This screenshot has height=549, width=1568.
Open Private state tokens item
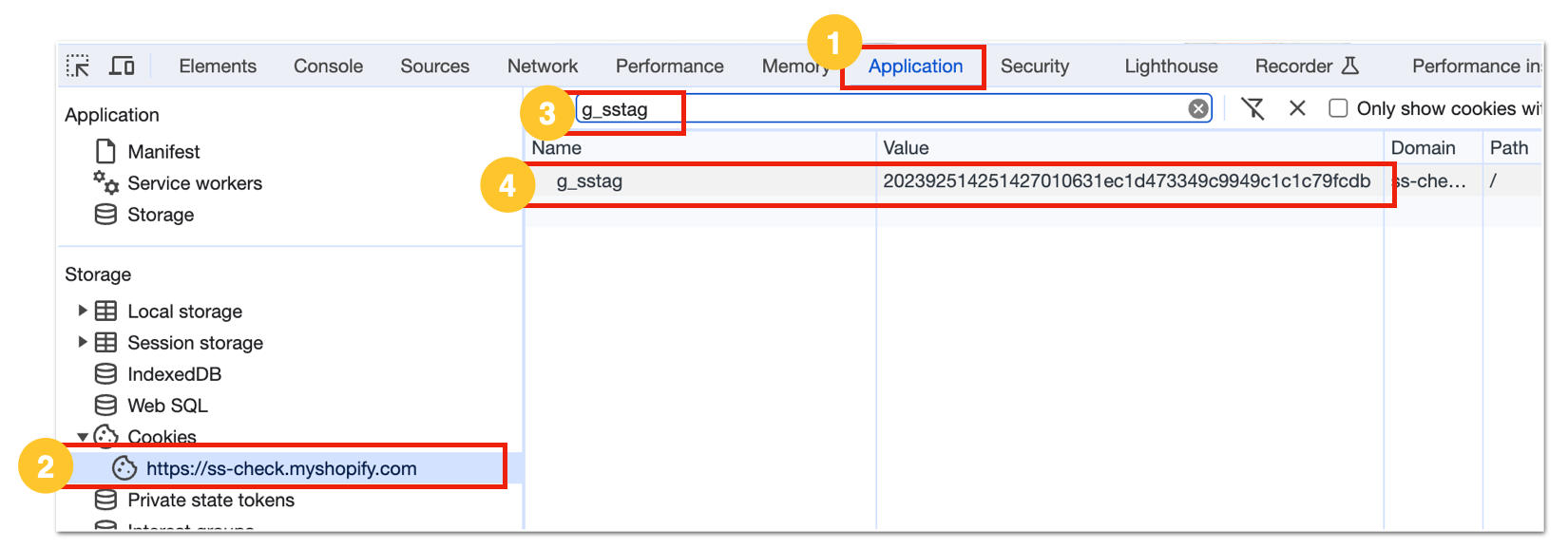(x=211, y=500)
